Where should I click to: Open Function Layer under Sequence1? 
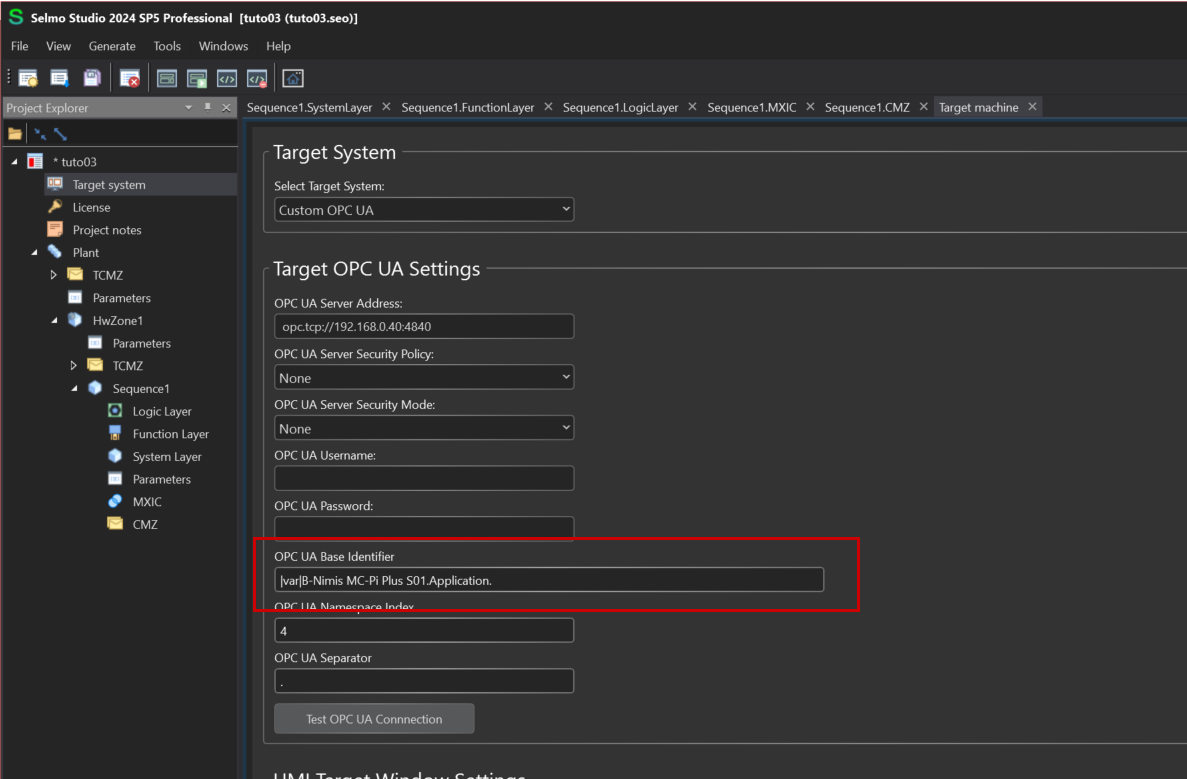pyautogui.click(x=170, y=434)
